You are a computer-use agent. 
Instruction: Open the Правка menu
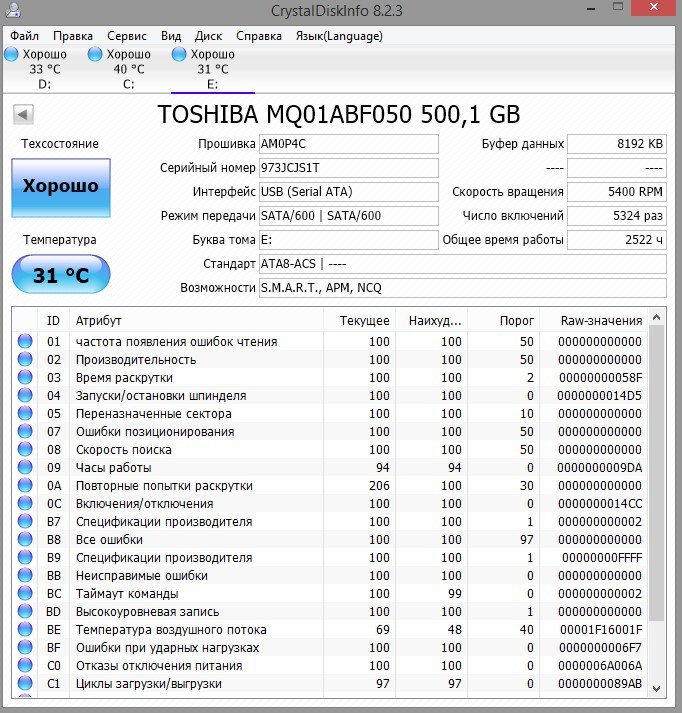point(73,36)
